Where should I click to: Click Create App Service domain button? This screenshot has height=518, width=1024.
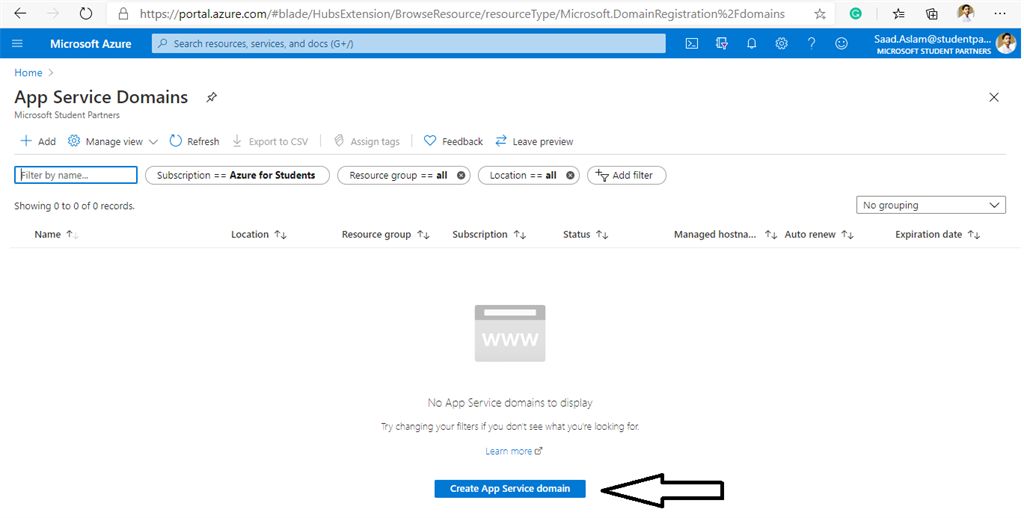tap(510, 489)
